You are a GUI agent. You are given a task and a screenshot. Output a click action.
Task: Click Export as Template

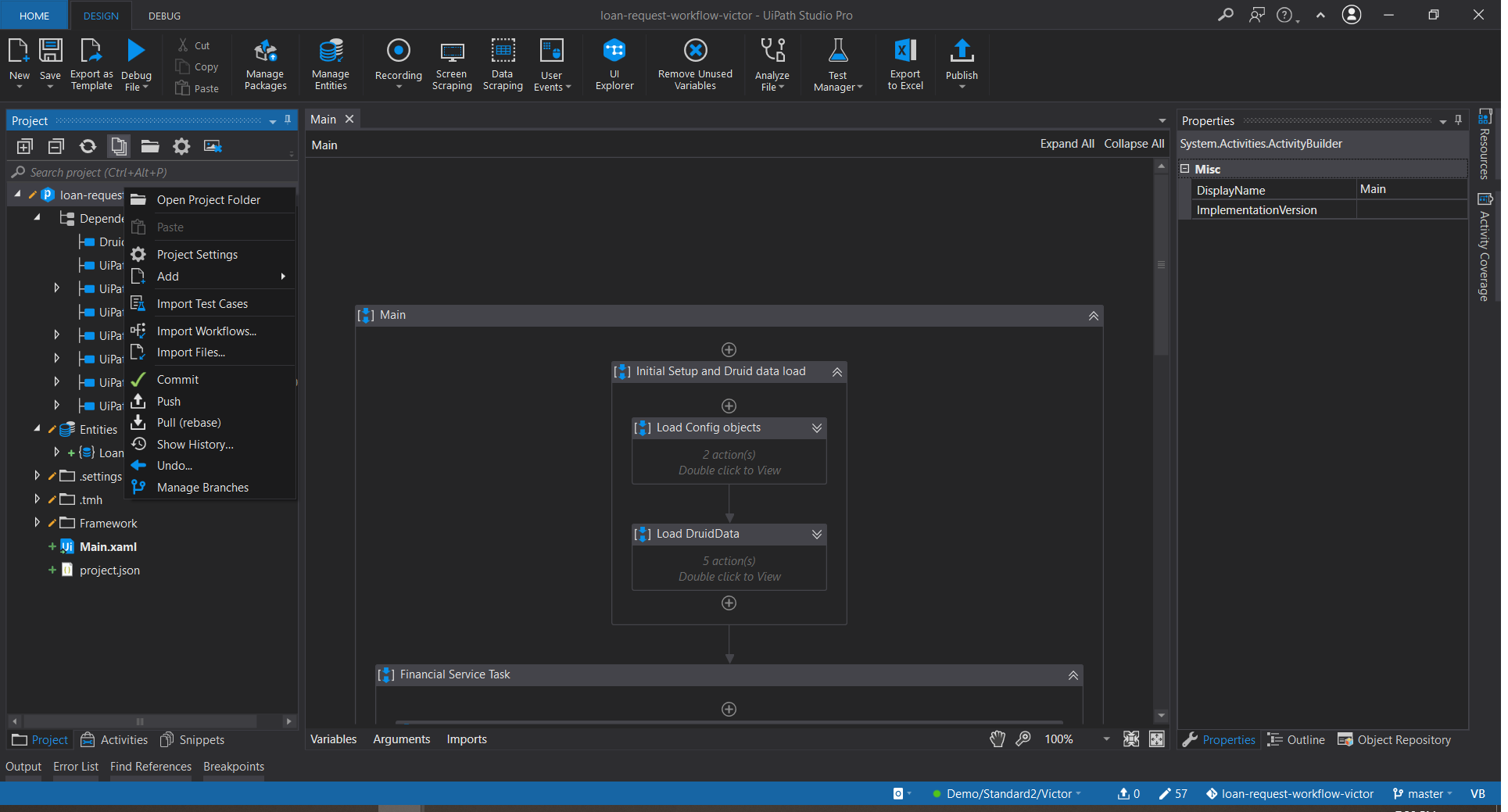91,65
